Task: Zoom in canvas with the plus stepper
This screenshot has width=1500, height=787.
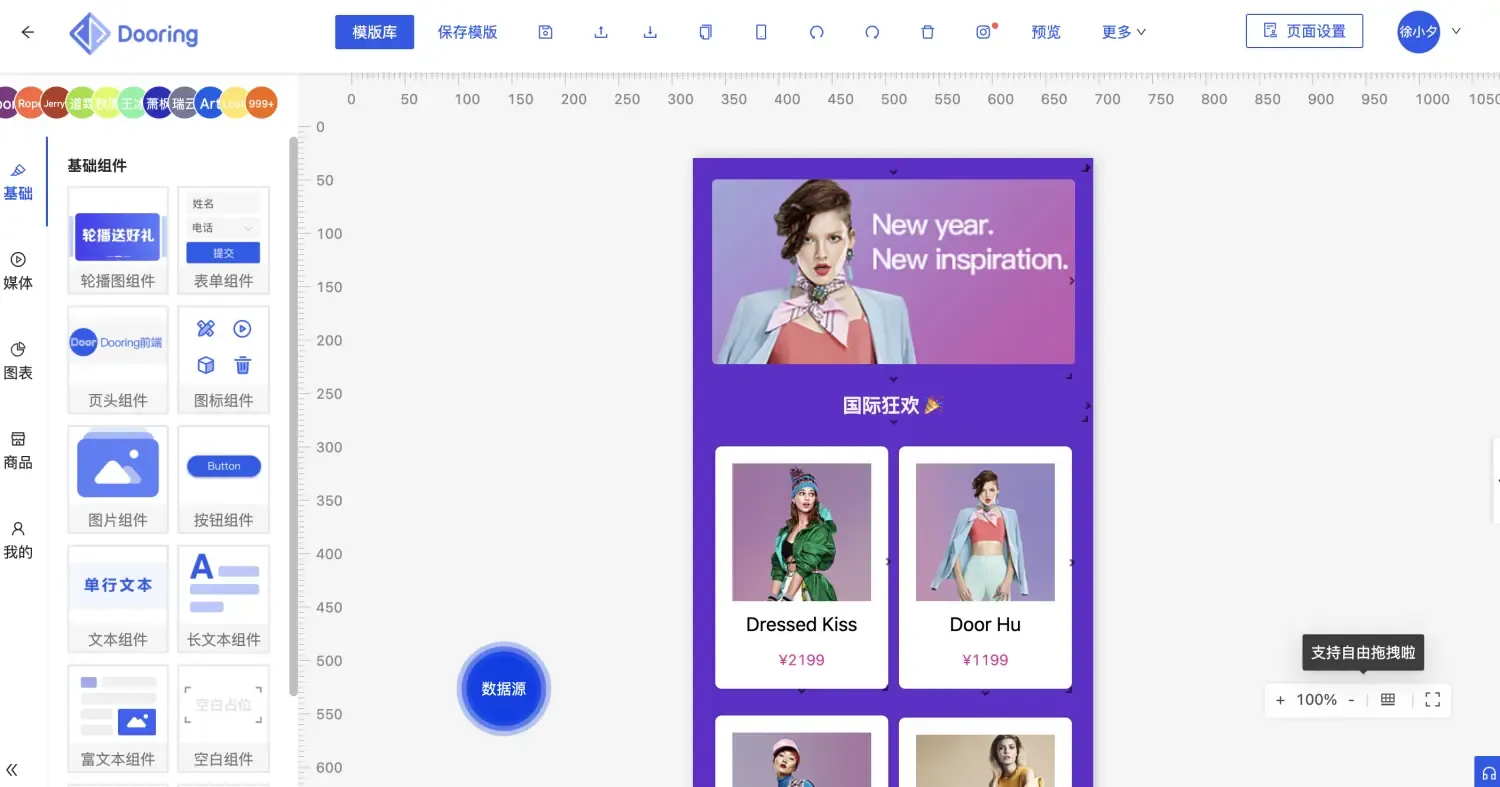Action: click(x=1280, y=700)
